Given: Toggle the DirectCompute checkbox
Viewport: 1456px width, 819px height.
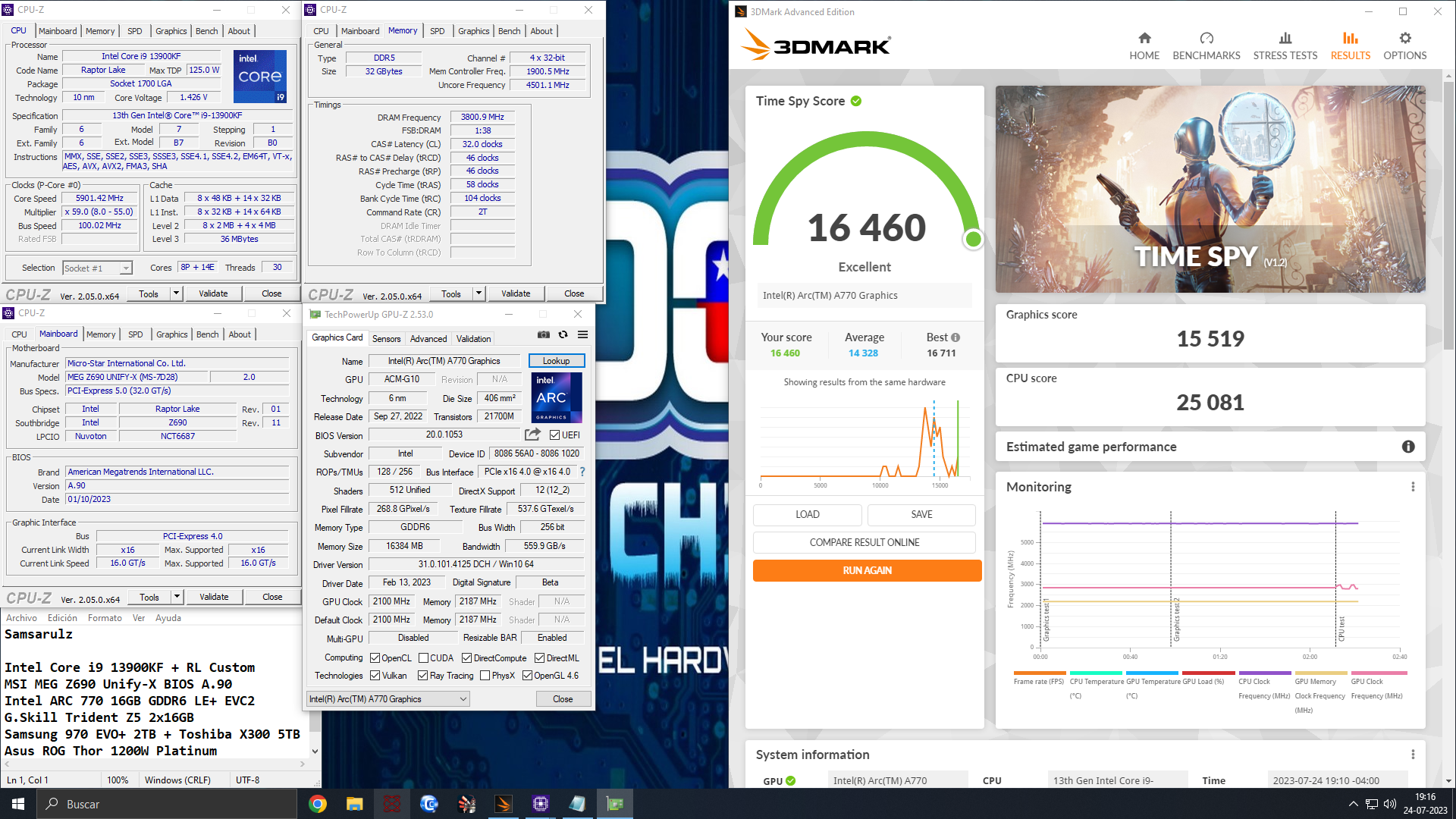Looking at the screenshot, I should pyautogui.click(x=466, y=658).
